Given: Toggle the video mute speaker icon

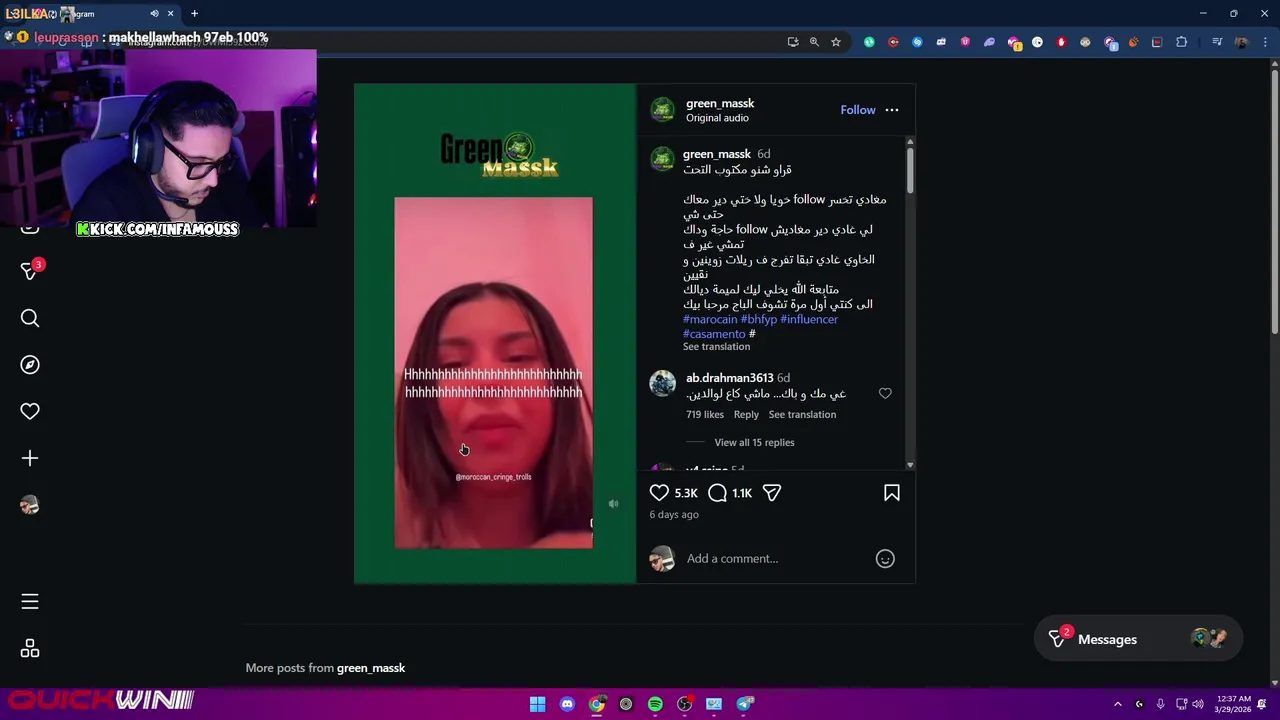Looking at the screenshot, I should coord(613,504).
